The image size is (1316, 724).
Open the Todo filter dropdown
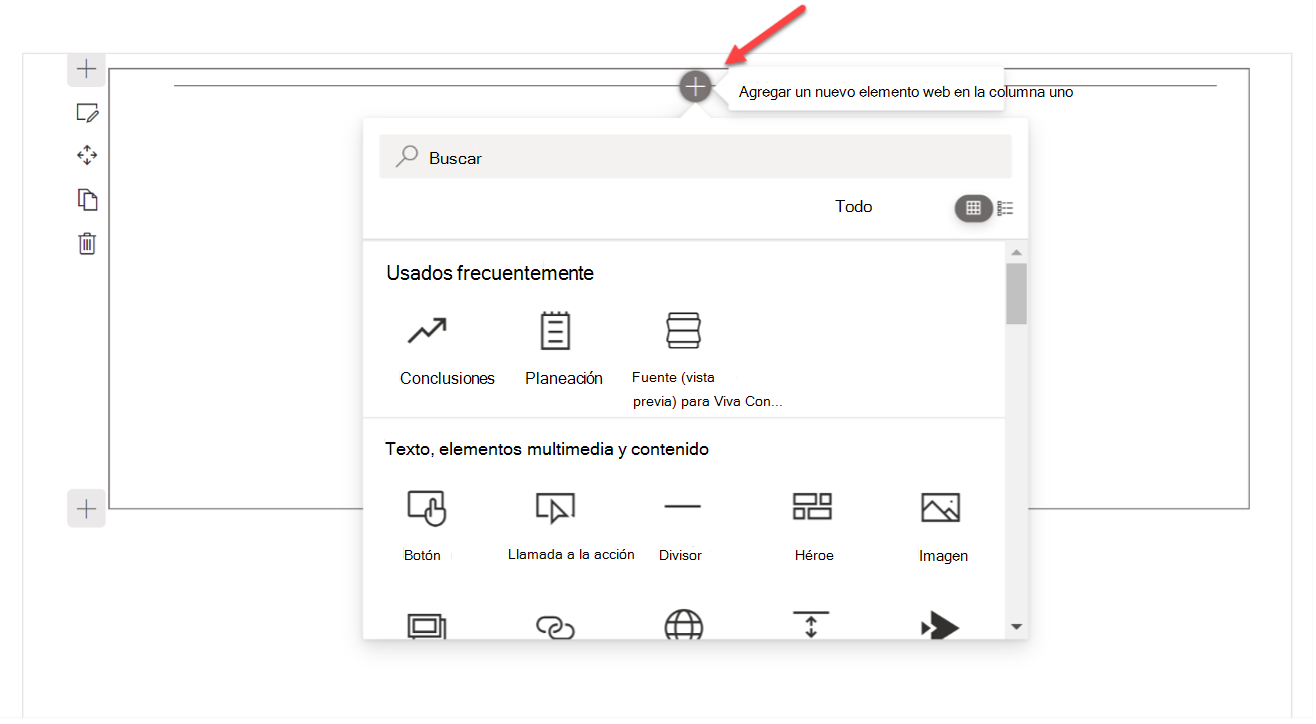point(854,207)
